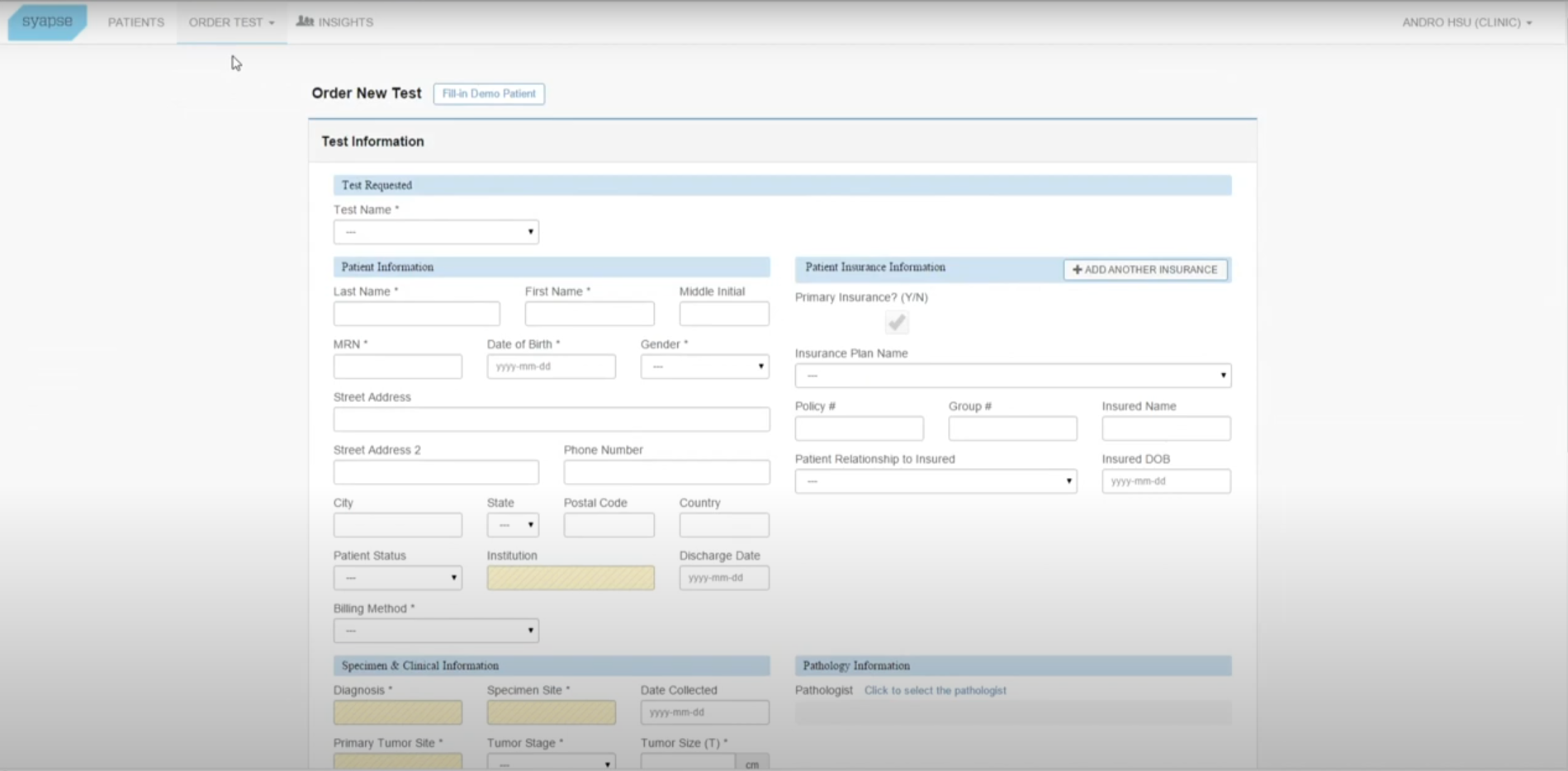Focus the Date of Birth field

click(x=551, y=367)
